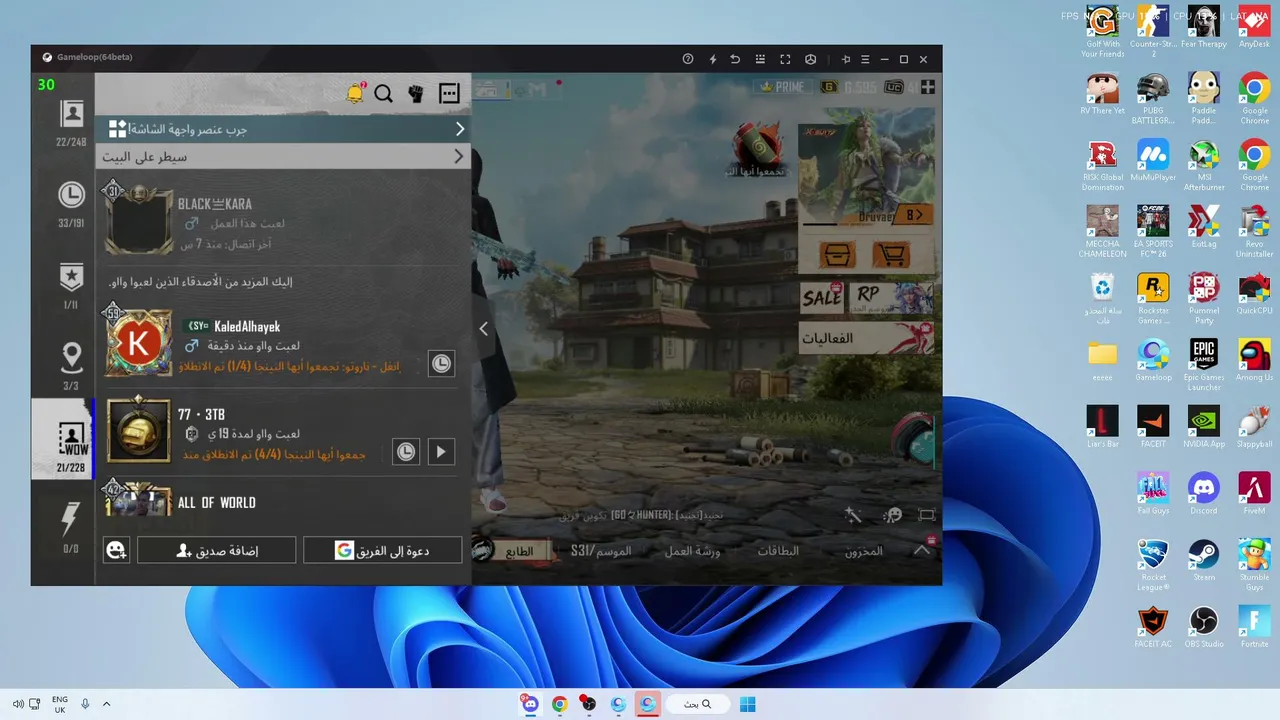The image size is (1280, 720).
Task: Open the Rocket League desktop shortcut
Action: (1153, 565)
